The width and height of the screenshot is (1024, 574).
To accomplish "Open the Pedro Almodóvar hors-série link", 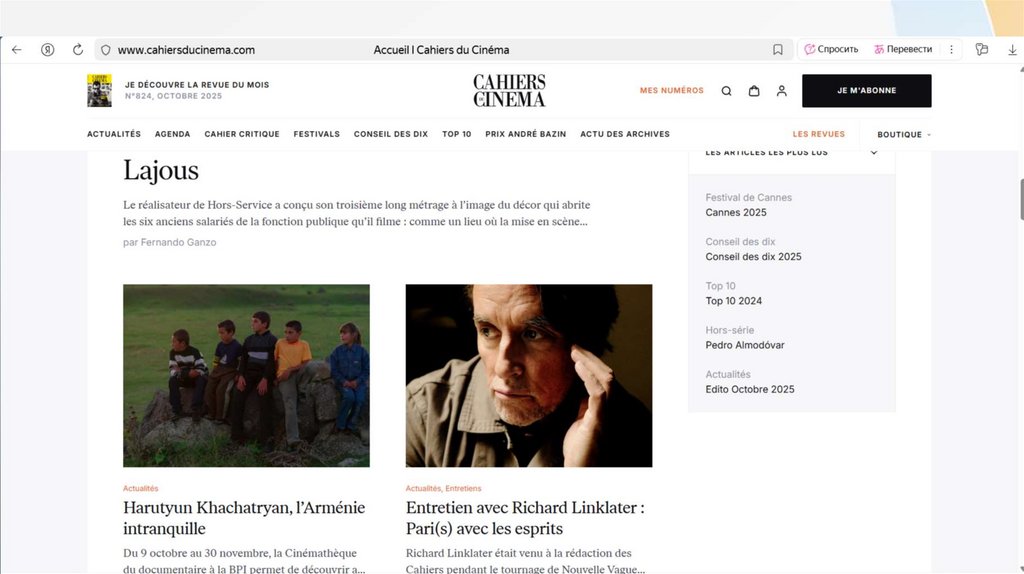I will 744,345.
